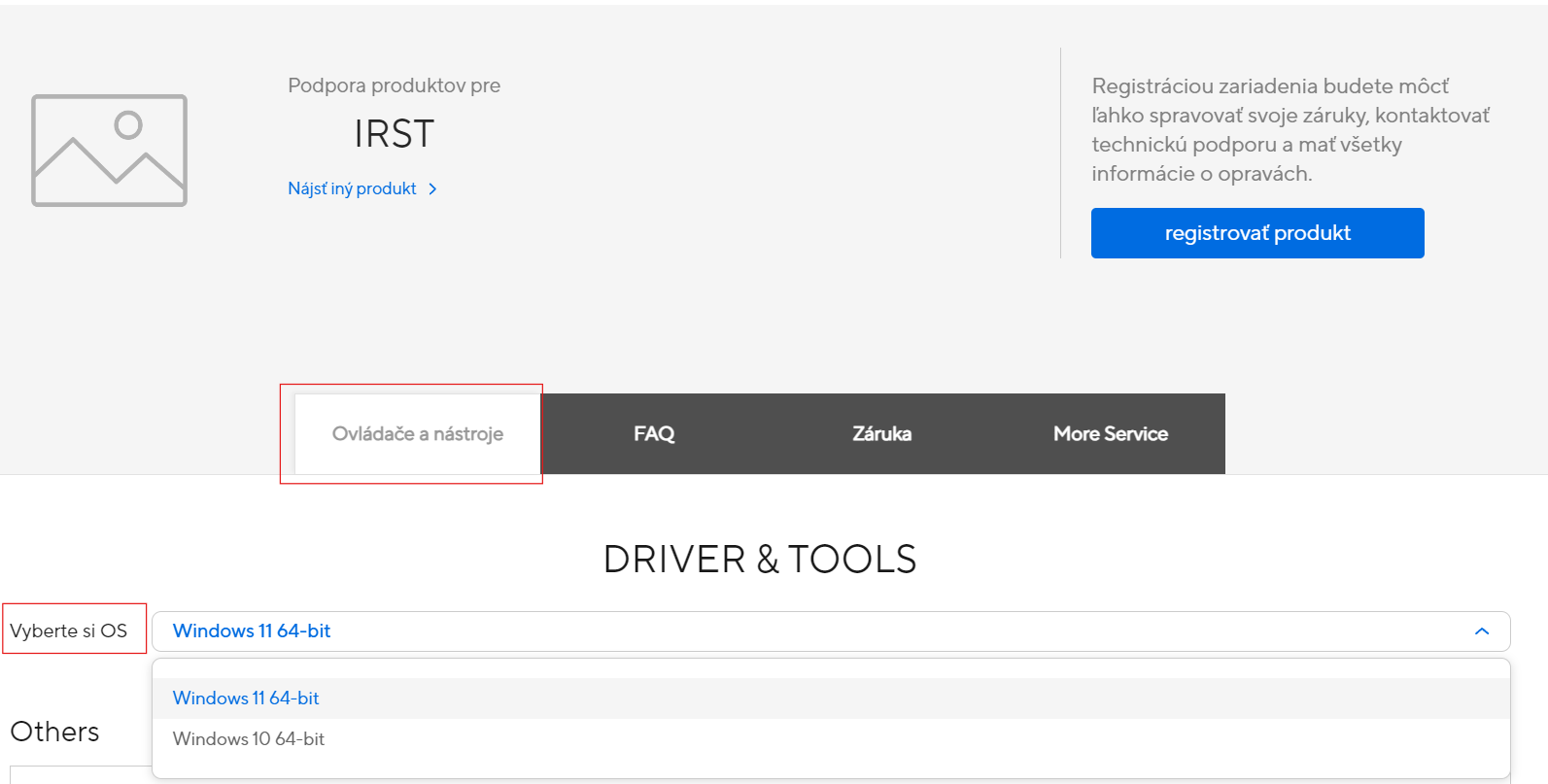
Task: Select Windows 11 64-bit from the list
Action: 831,699
